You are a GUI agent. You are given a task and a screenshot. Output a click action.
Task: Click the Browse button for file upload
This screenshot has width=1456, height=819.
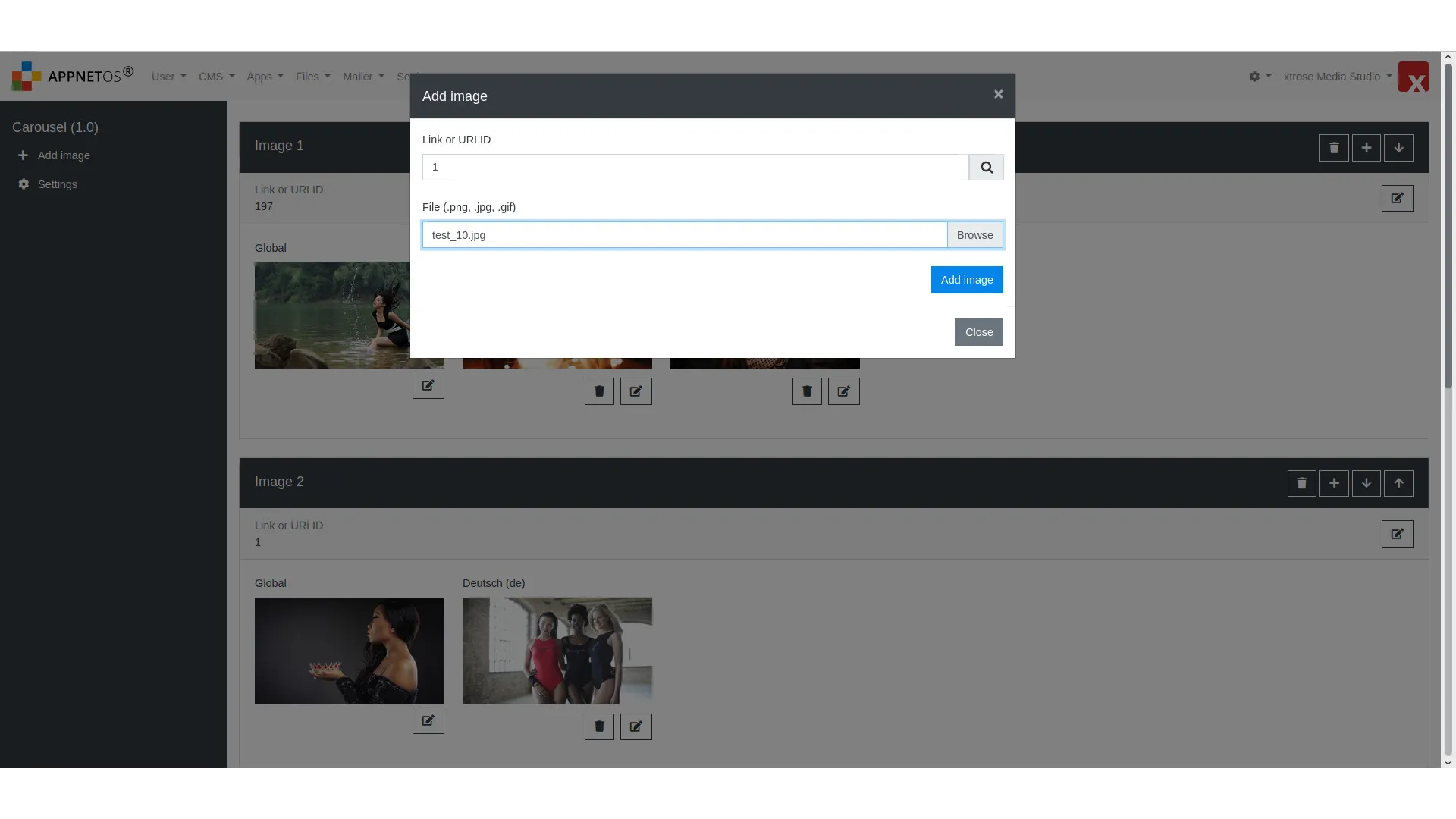tap(975, 235)
